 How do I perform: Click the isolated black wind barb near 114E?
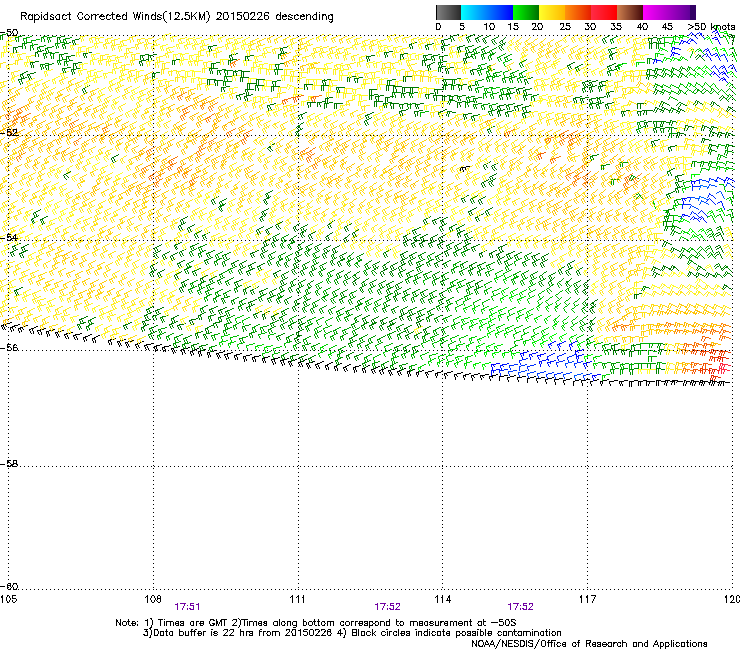tap(465, 169)
